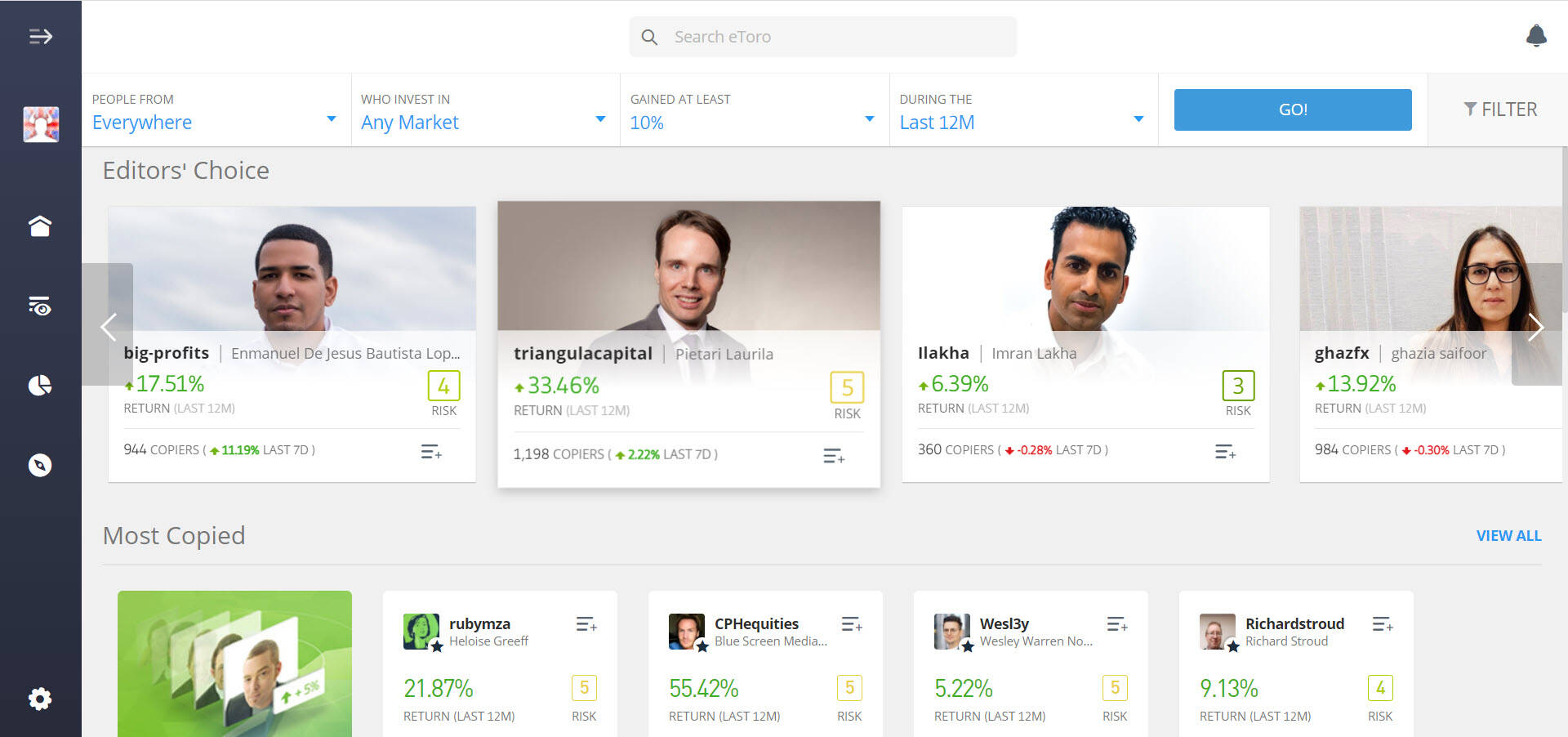Open Wesl3y username link
Viewport: 1568px width, 737px height.
[1004, 624]
